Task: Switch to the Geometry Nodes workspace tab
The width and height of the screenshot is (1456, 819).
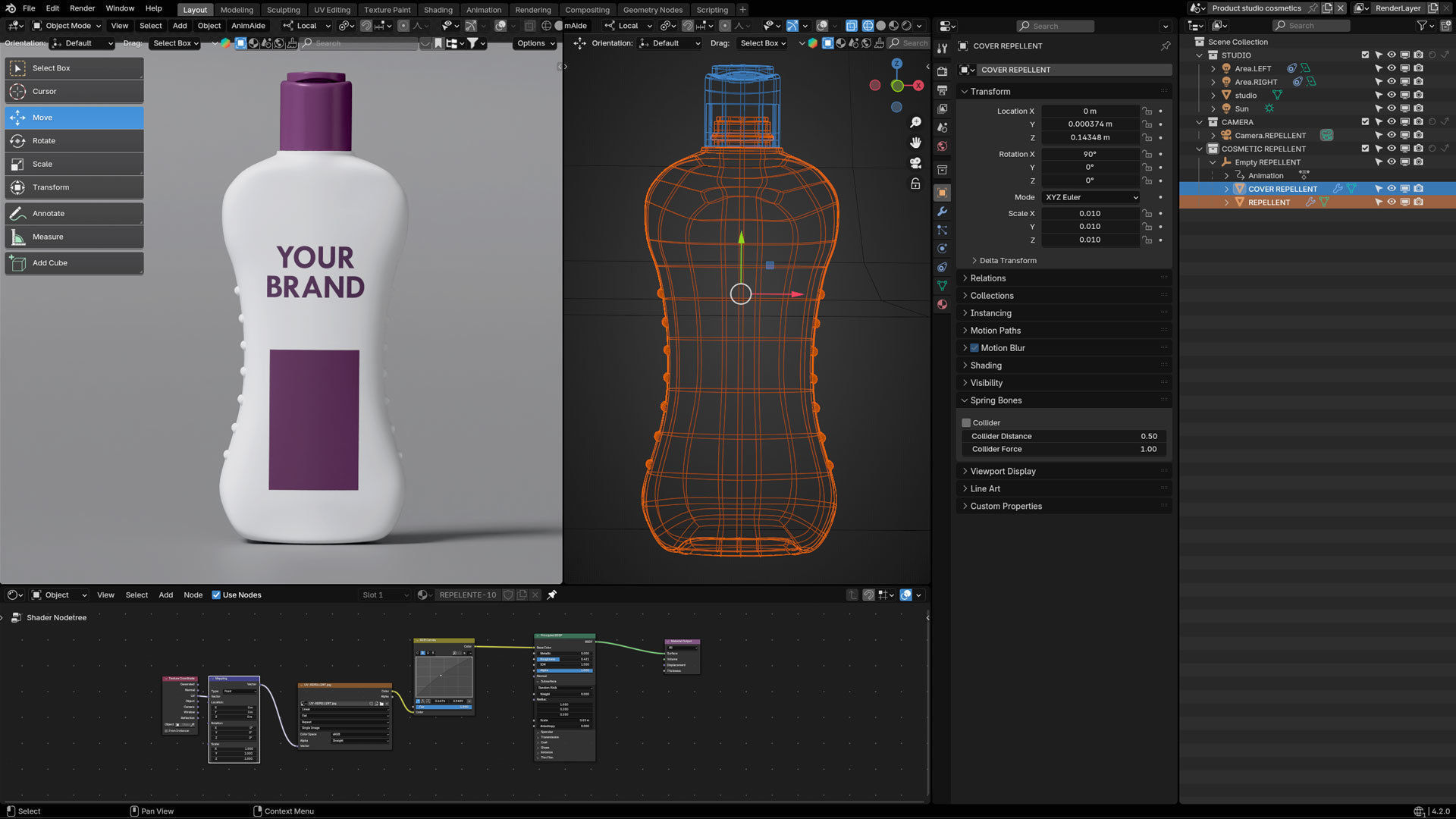Action: point(652,10)
